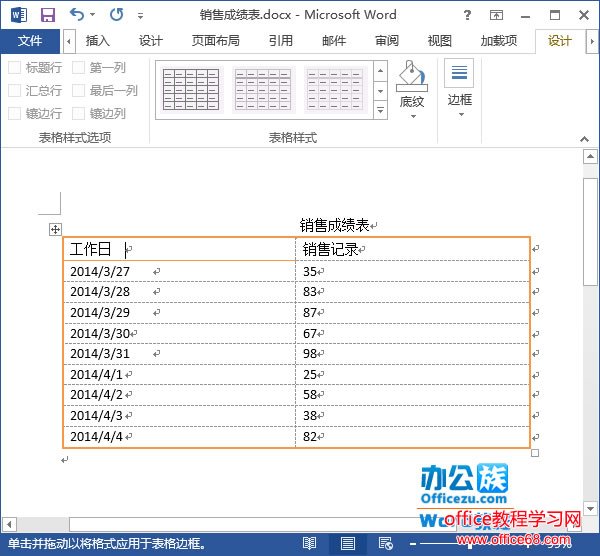
Task: Open the undo history dropdown arrow
Action: [93, 15]
